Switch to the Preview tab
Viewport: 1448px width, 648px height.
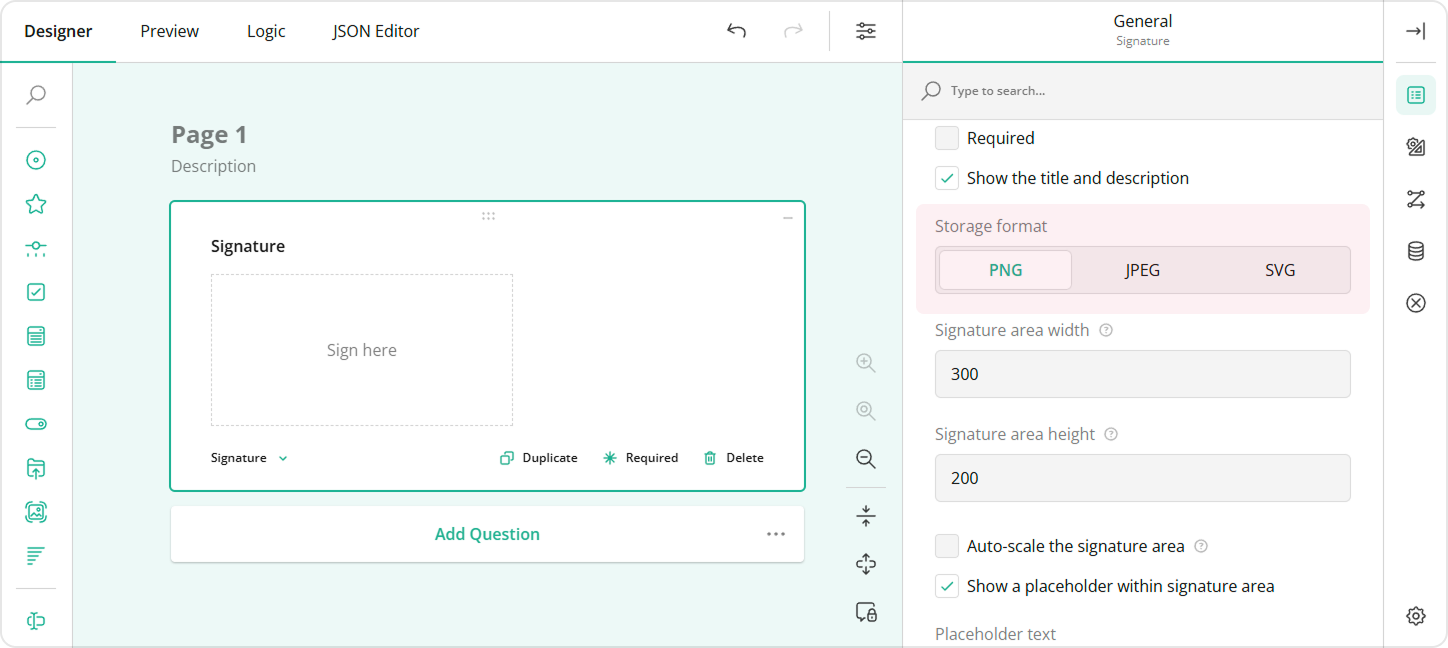(168, 31)
